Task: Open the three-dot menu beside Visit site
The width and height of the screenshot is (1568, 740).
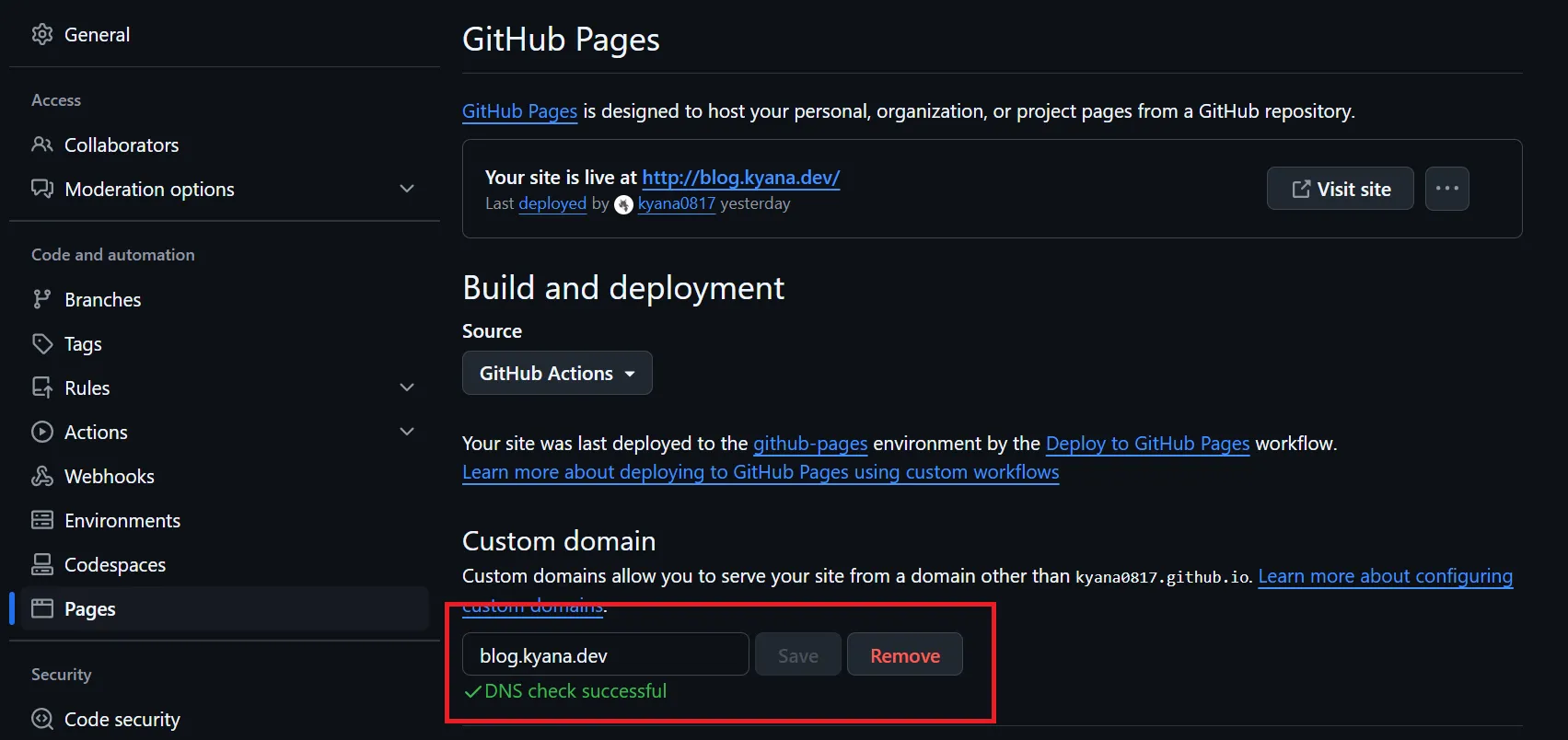Action: click(1446, 189)
